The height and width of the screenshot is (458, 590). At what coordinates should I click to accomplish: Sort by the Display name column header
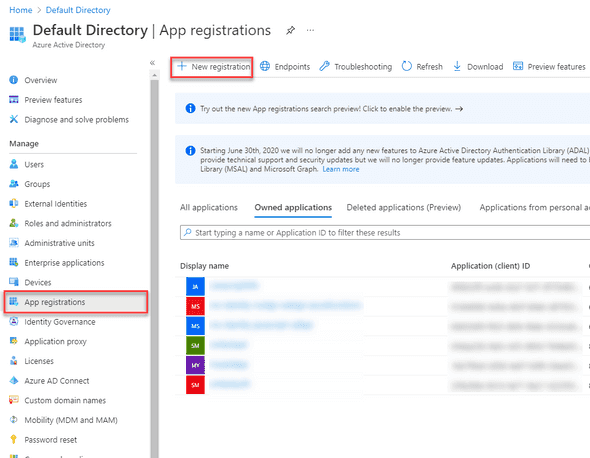pos(204,266)
